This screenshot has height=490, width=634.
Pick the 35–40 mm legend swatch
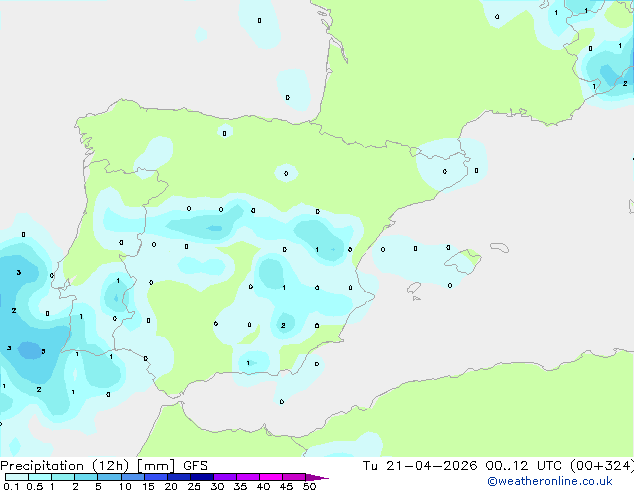click(x=248, y=477)
